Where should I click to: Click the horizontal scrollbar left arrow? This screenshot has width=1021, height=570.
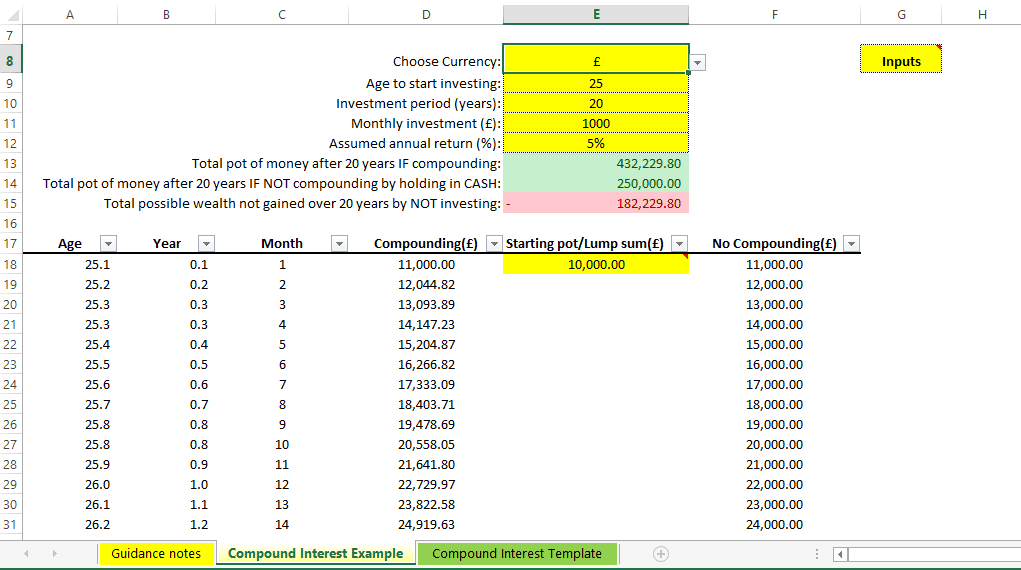point(842,554)
